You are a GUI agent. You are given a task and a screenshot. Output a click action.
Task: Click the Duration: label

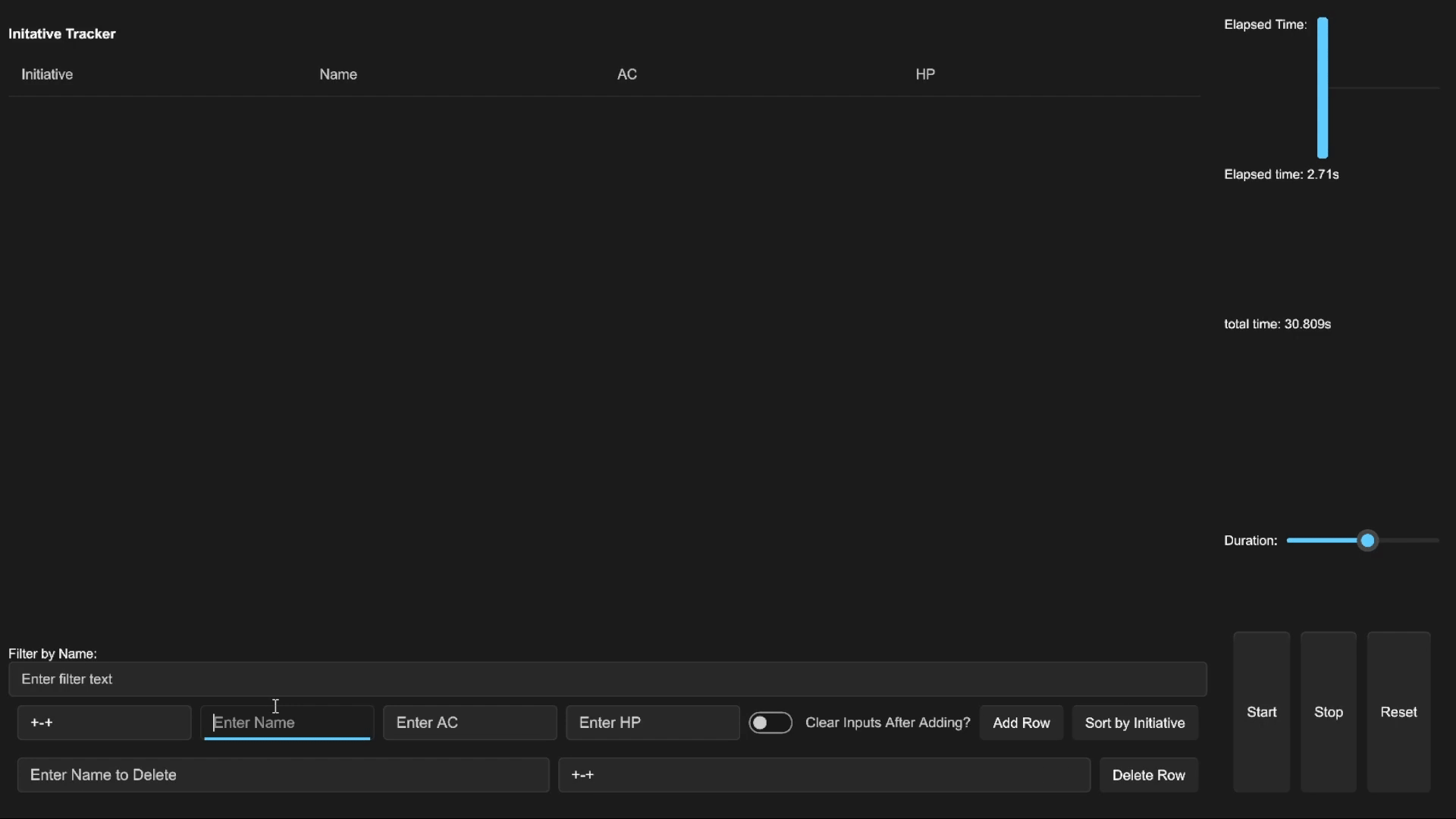pyautogui.click(x=1250, y=541)
